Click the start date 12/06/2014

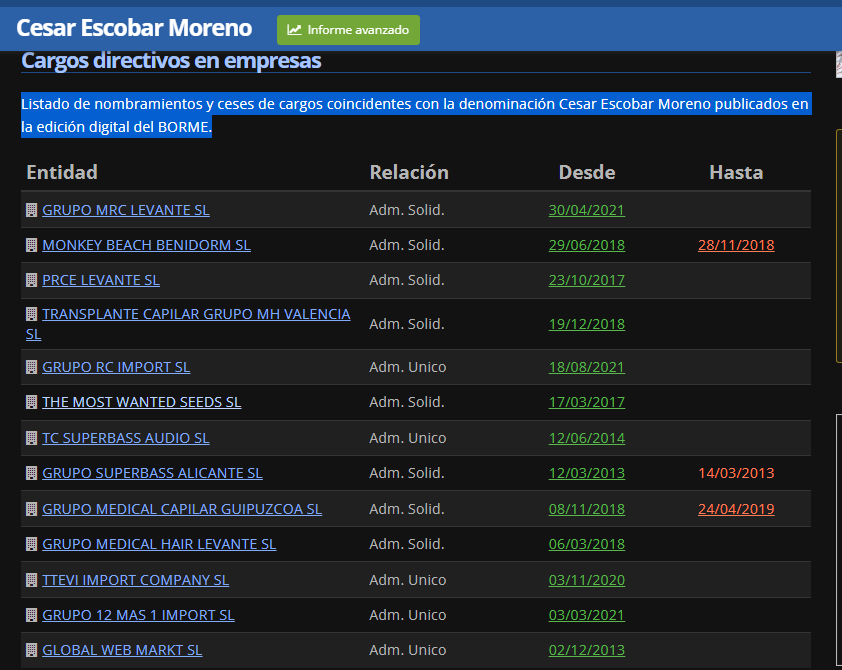586,438
